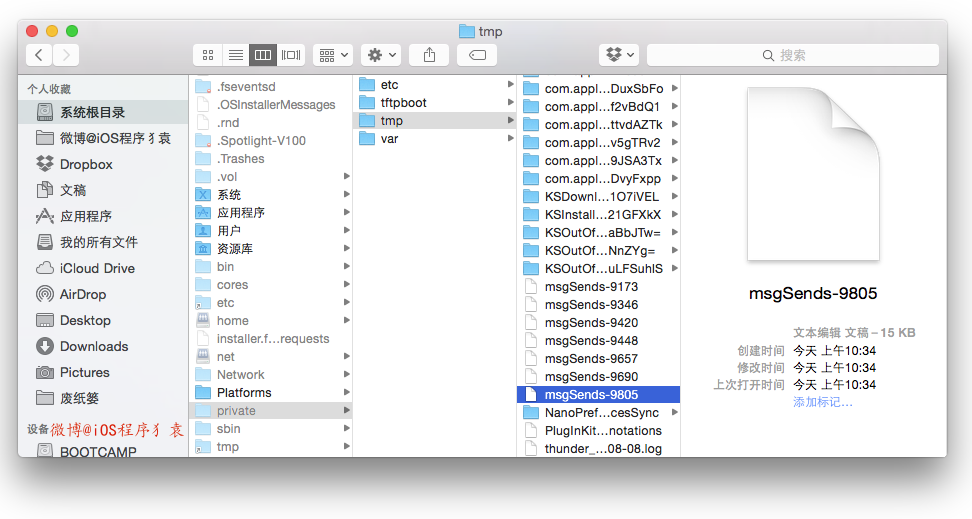Image resolution: width=972 pixels, height=519 pixels.
Task: Open Dropbox in the sidebar
Action: tap(104, 164)
